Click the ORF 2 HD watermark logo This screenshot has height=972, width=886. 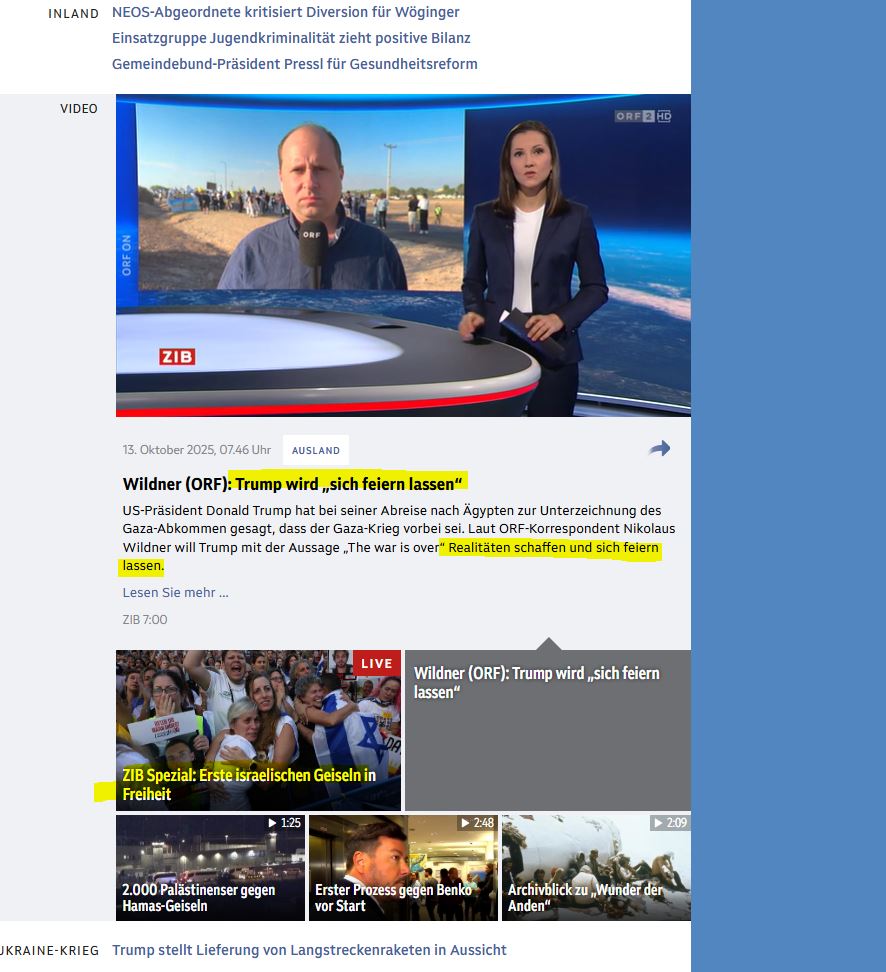pos(642,117)
